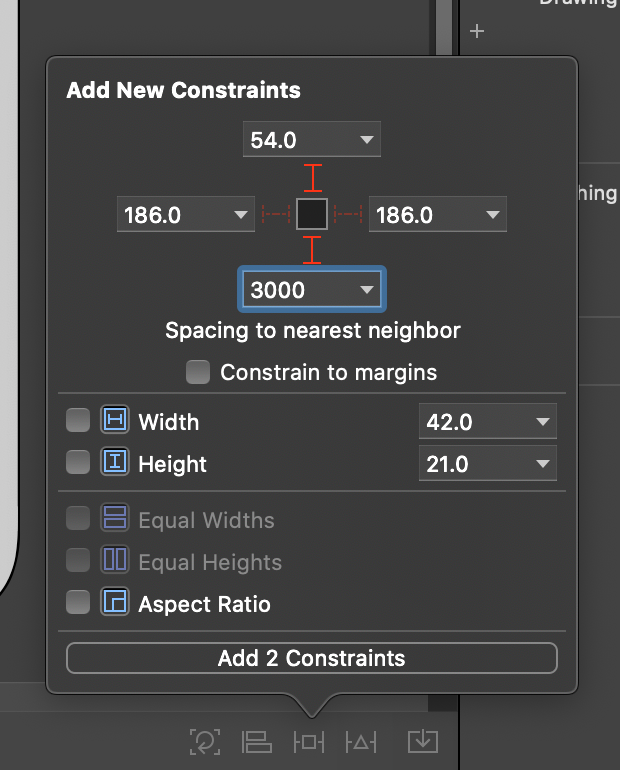The image size is (620, 770).
Task: Click the Embed In icon
Action: click(422, 741)
